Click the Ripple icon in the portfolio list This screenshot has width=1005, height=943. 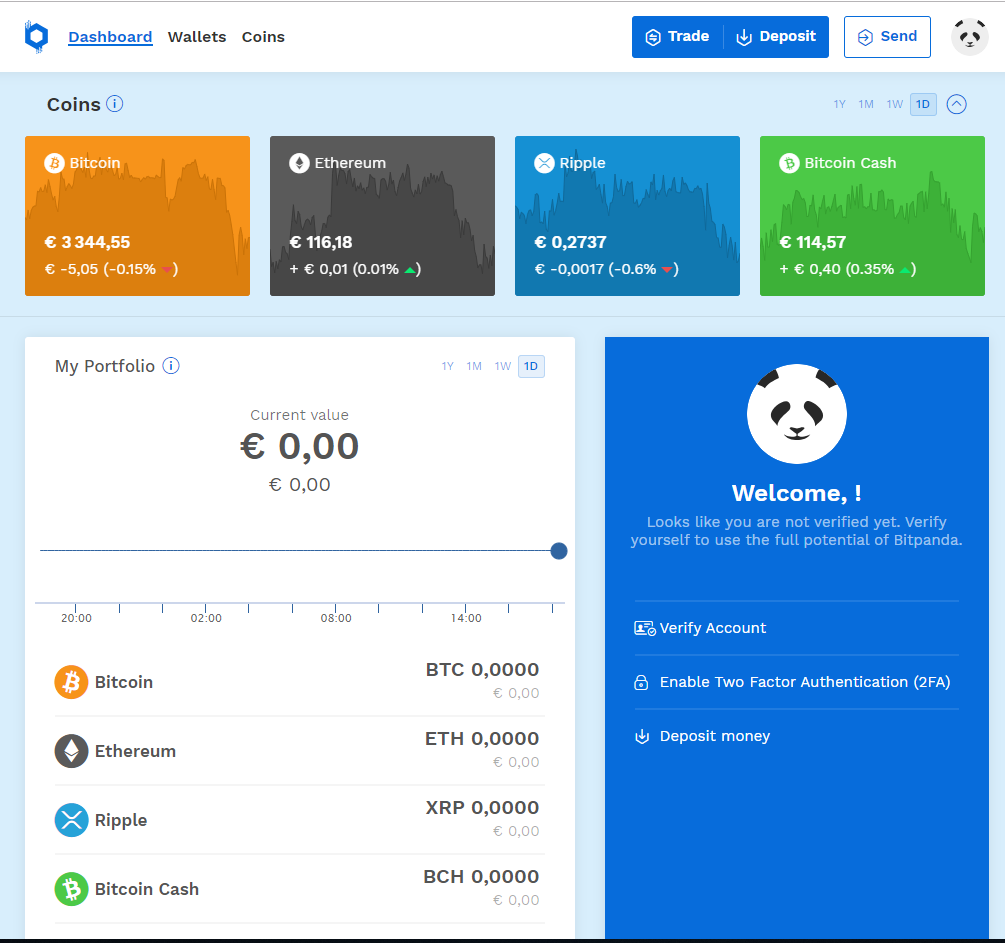(x=70, y=819)
